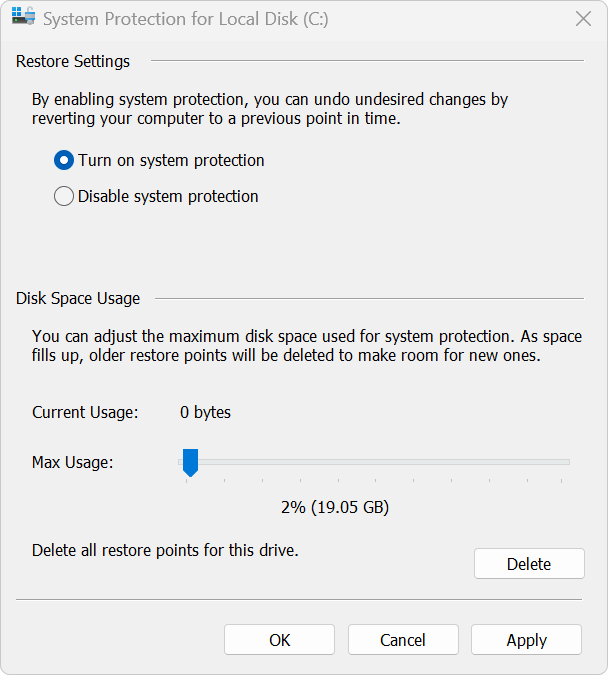Click the 'Current Usage:' label
Screen dimensions: 608x675
[85, 412]
